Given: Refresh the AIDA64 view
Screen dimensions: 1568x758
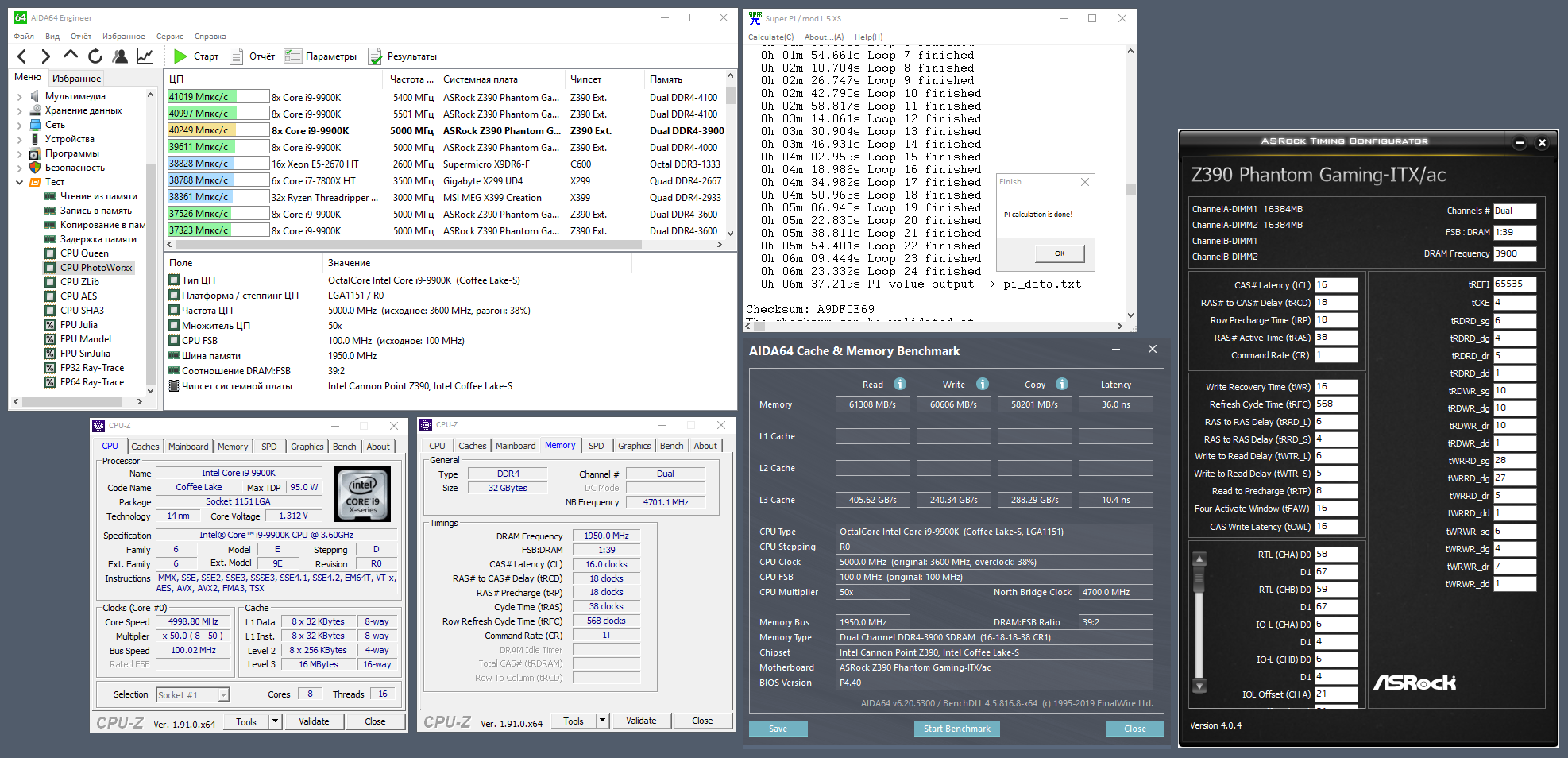Looking at the screenshot, I should [x=95, y=56].
